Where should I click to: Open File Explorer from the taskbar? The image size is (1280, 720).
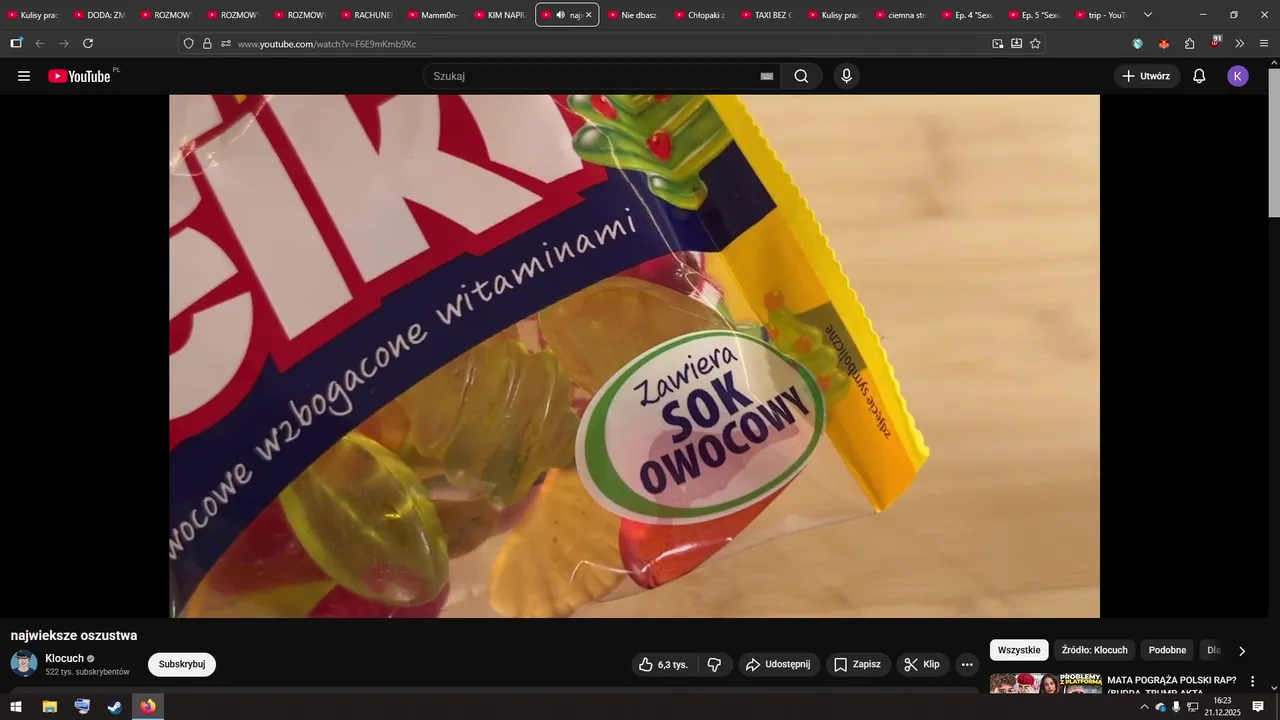point(49,707)
